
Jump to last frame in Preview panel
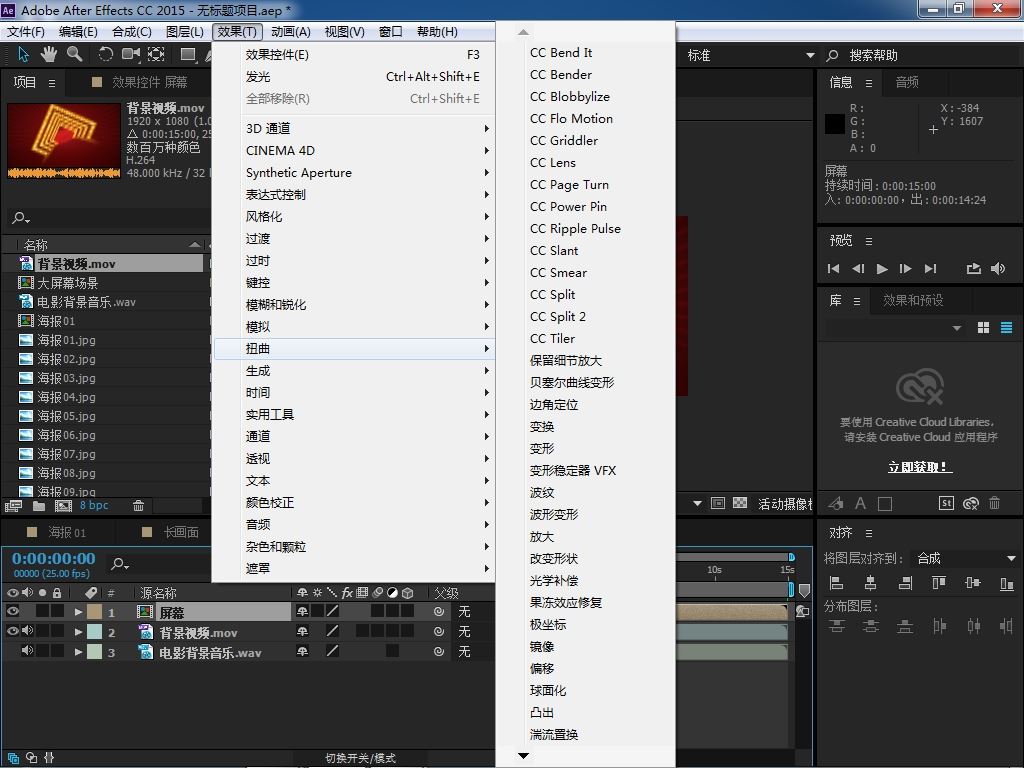pos(931,268)
